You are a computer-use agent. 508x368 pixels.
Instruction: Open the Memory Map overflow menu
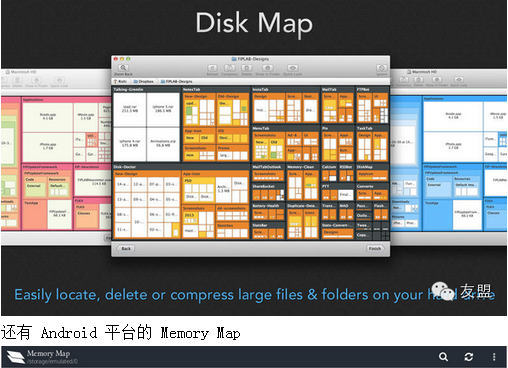pos(494,357)
